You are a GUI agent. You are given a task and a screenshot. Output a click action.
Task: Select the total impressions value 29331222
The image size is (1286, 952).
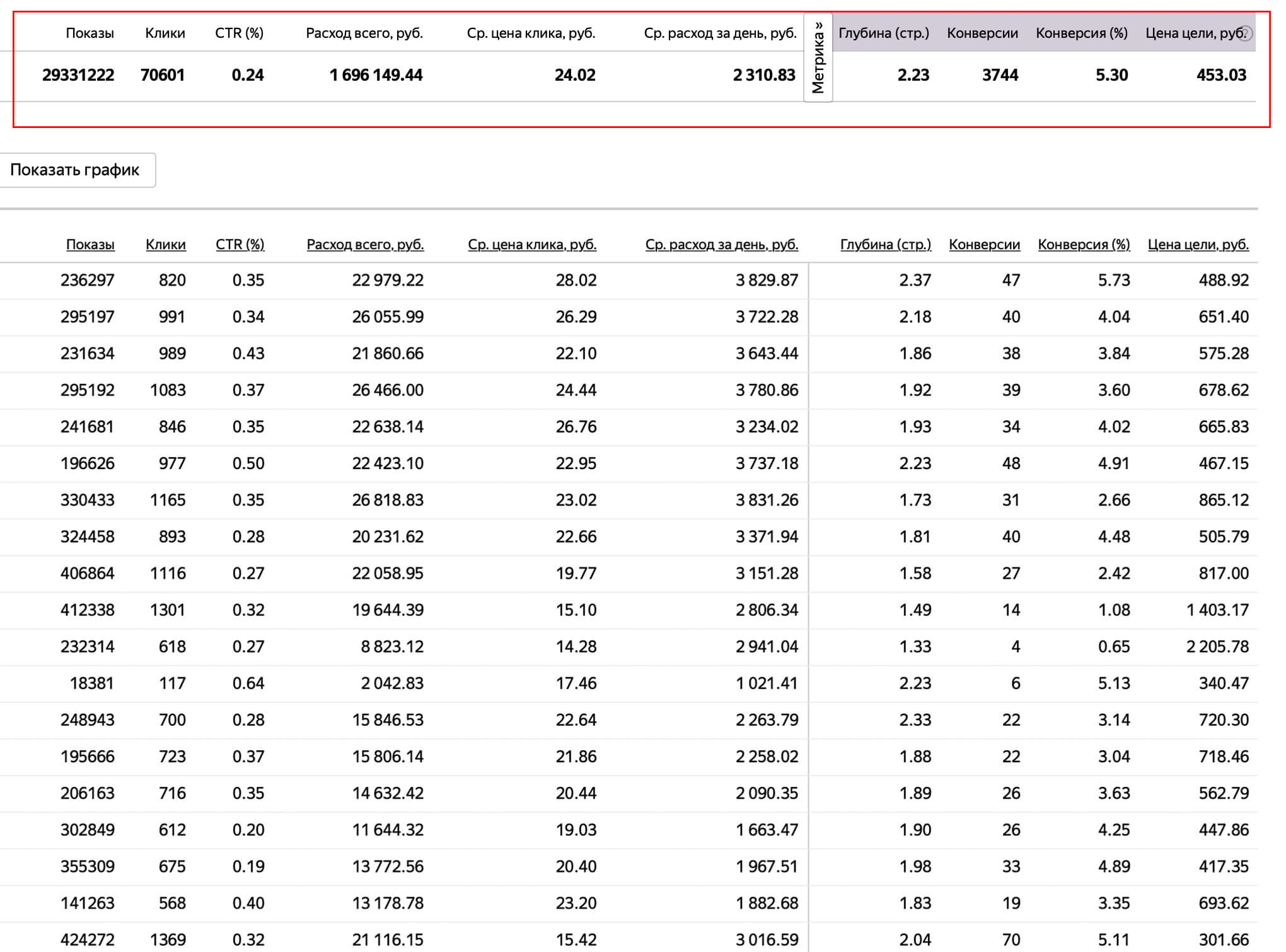click(x=78, y=76)
